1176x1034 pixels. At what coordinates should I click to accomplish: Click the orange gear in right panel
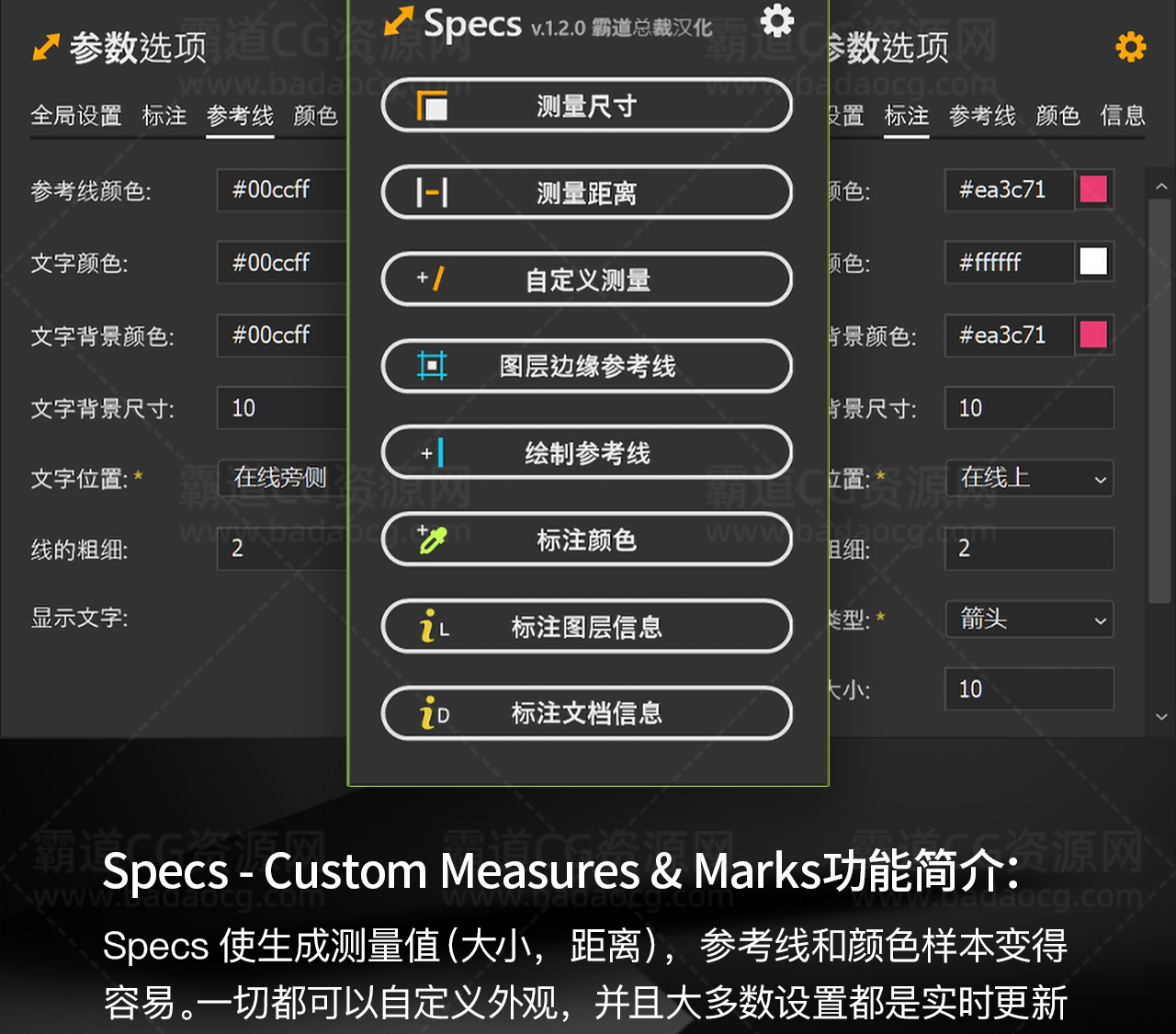tap(1130, 46)
